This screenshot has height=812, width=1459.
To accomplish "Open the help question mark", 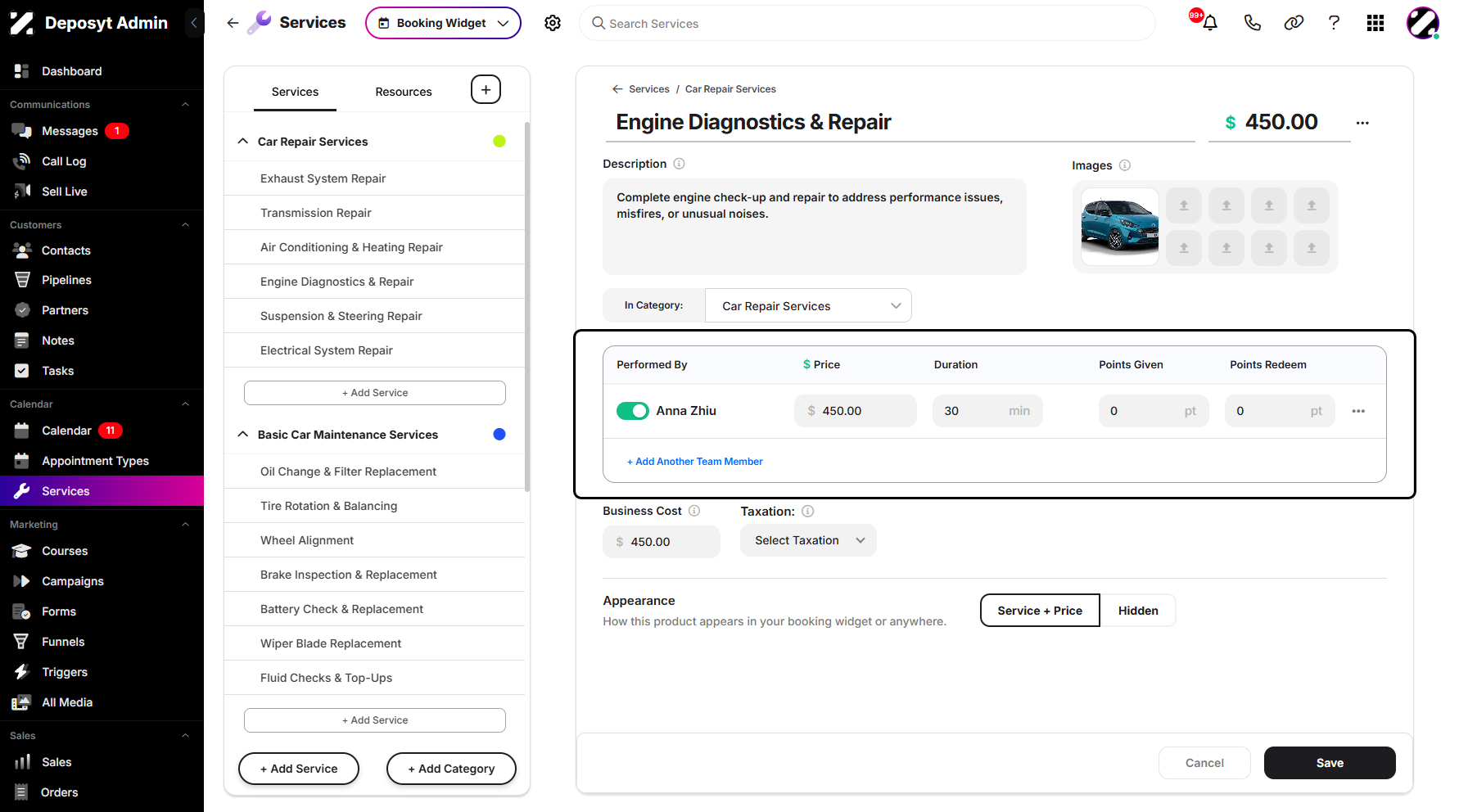I will tap(1334, 23).
